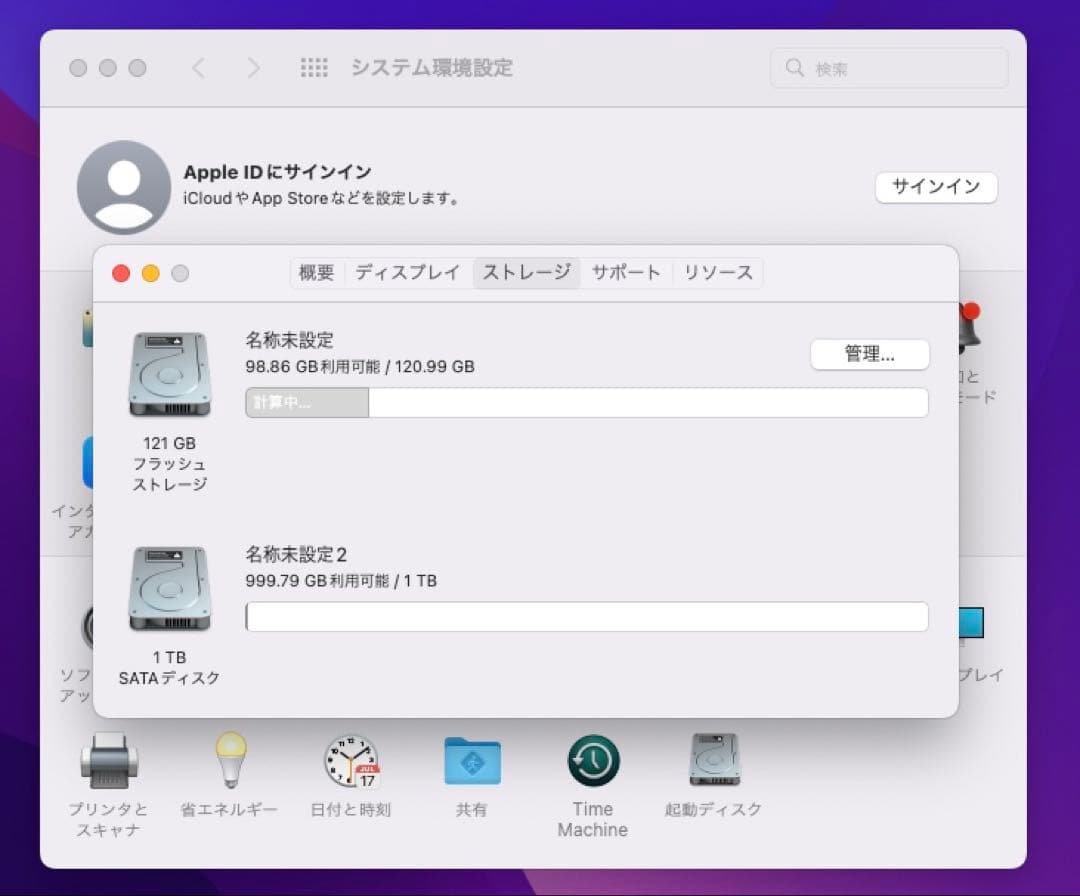This screenshot has width=1080, height=896.
Task: Click the サインイン (Sign In) button
Action: coord(936,187)
